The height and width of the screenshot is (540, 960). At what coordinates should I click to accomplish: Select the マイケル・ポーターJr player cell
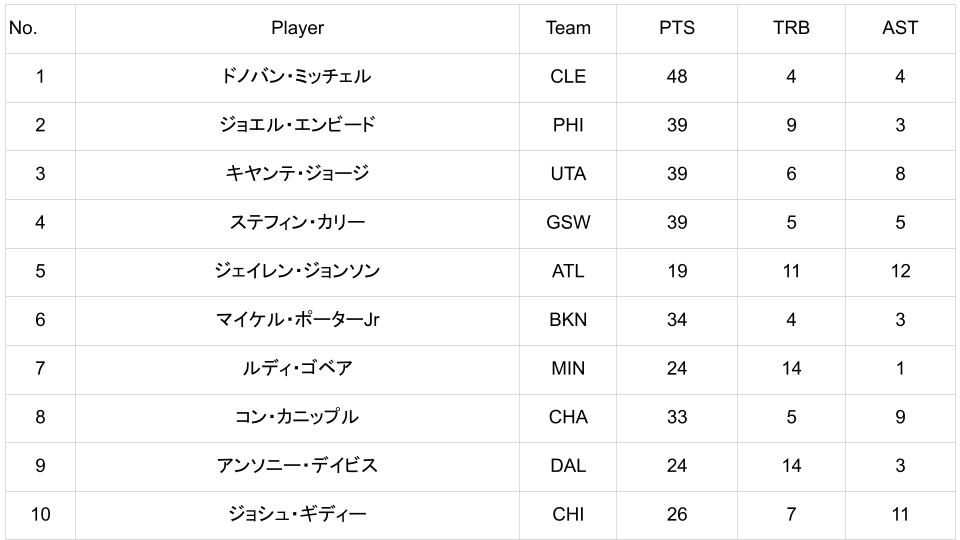[x=297, y=320]
